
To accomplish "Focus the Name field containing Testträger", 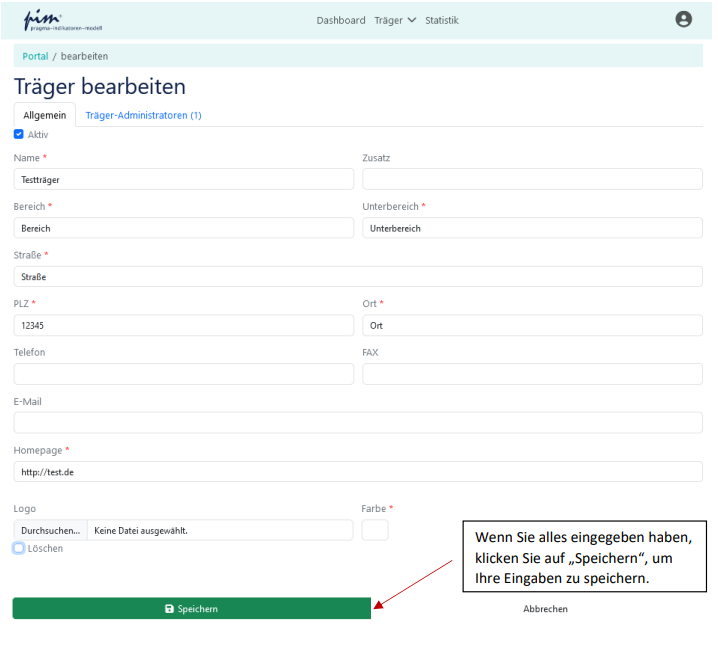I will point(184,179).
